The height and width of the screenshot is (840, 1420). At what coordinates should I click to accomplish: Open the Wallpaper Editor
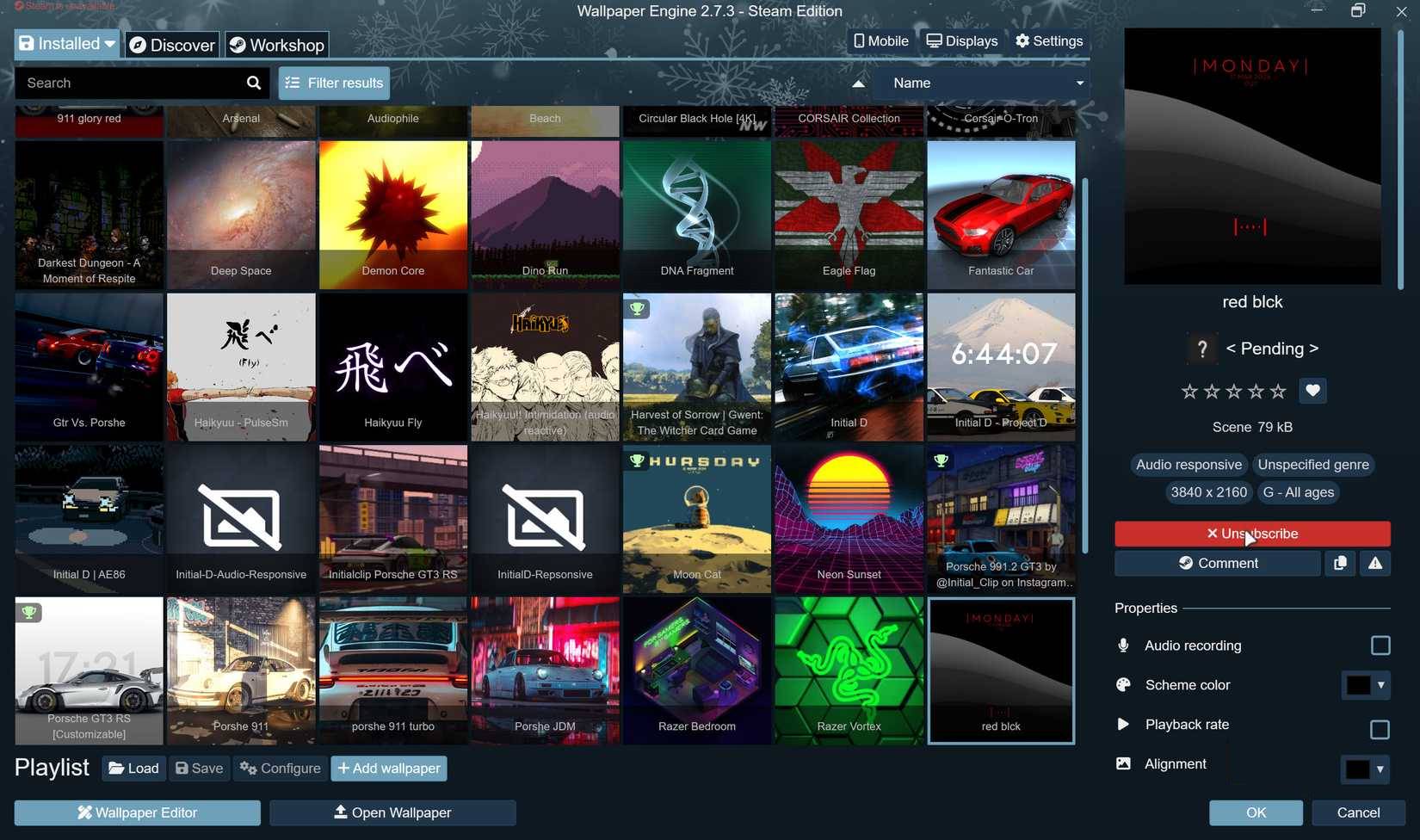[136, 812]
